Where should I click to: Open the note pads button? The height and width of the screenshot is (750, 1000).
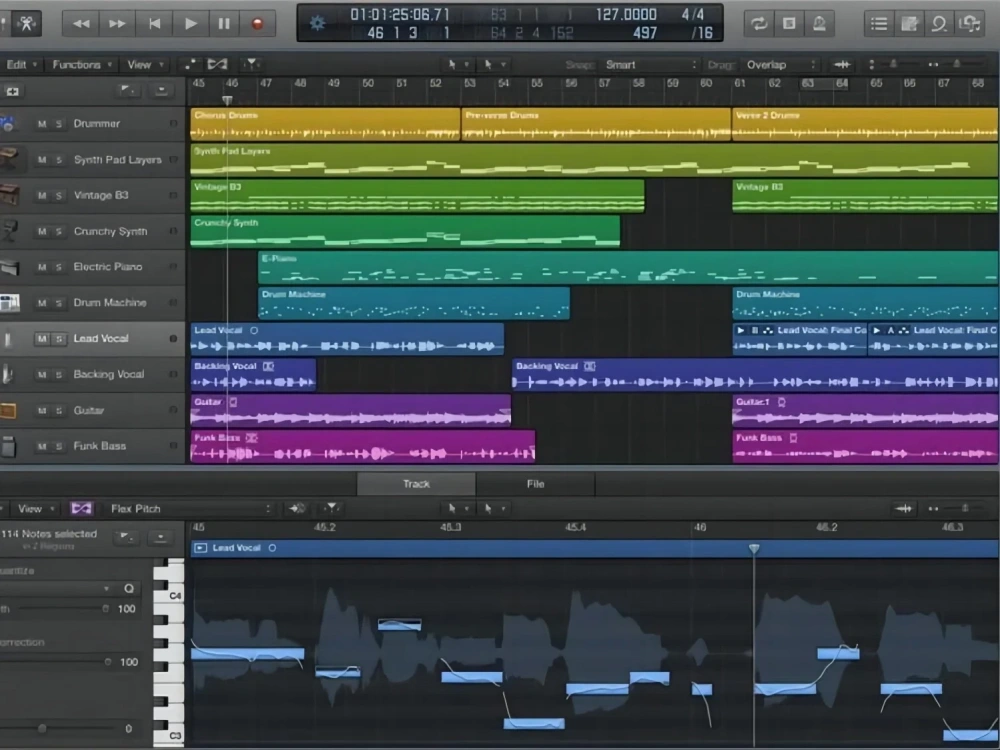pos(909,24)
